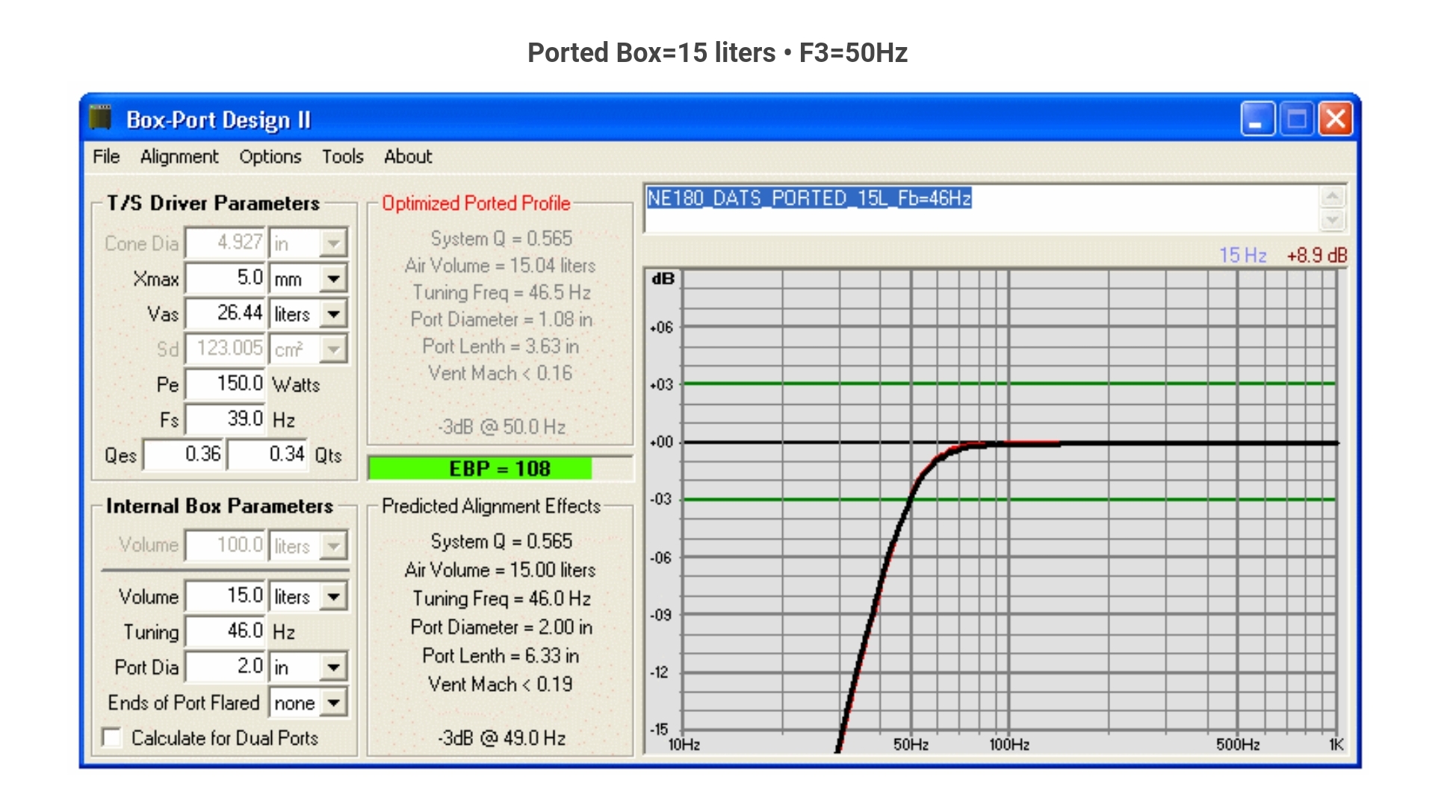The image size is (1456, 812).
Task: Minimize the Box-Port Design II window
Action: click(1257, 120)
